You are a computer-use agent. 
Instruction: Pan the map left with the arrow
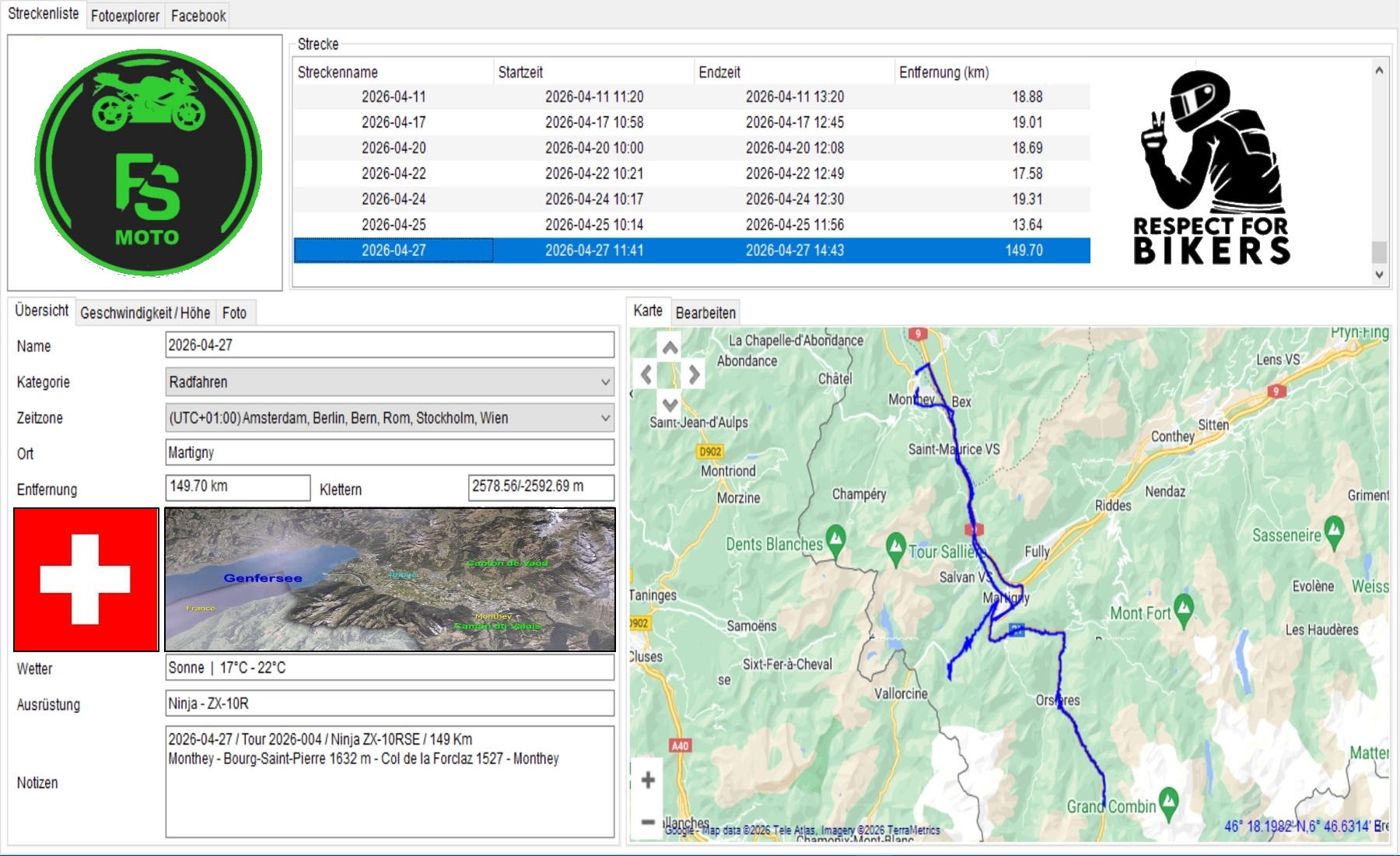pos(646,375)
